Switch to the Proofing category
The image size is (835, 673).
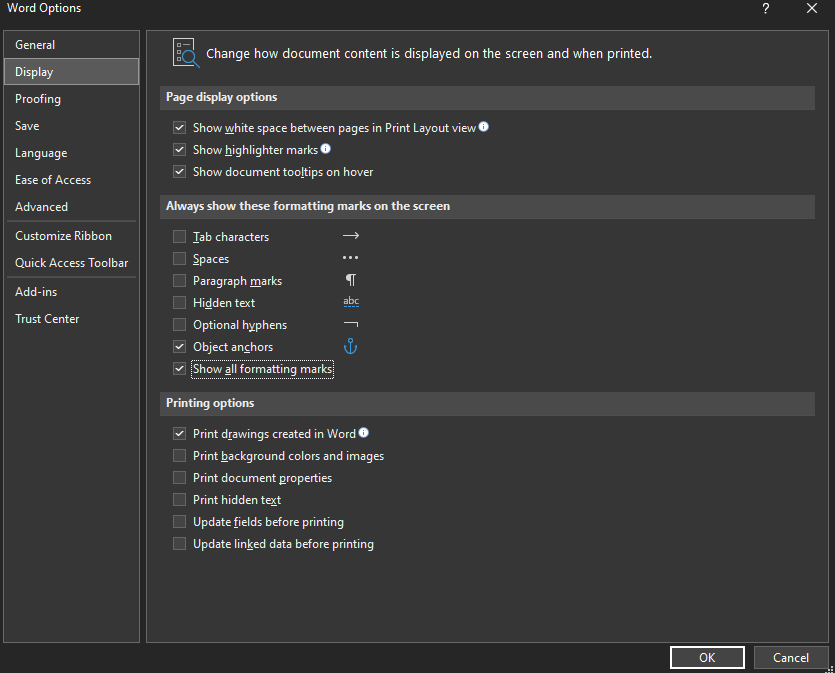point(71,99)
